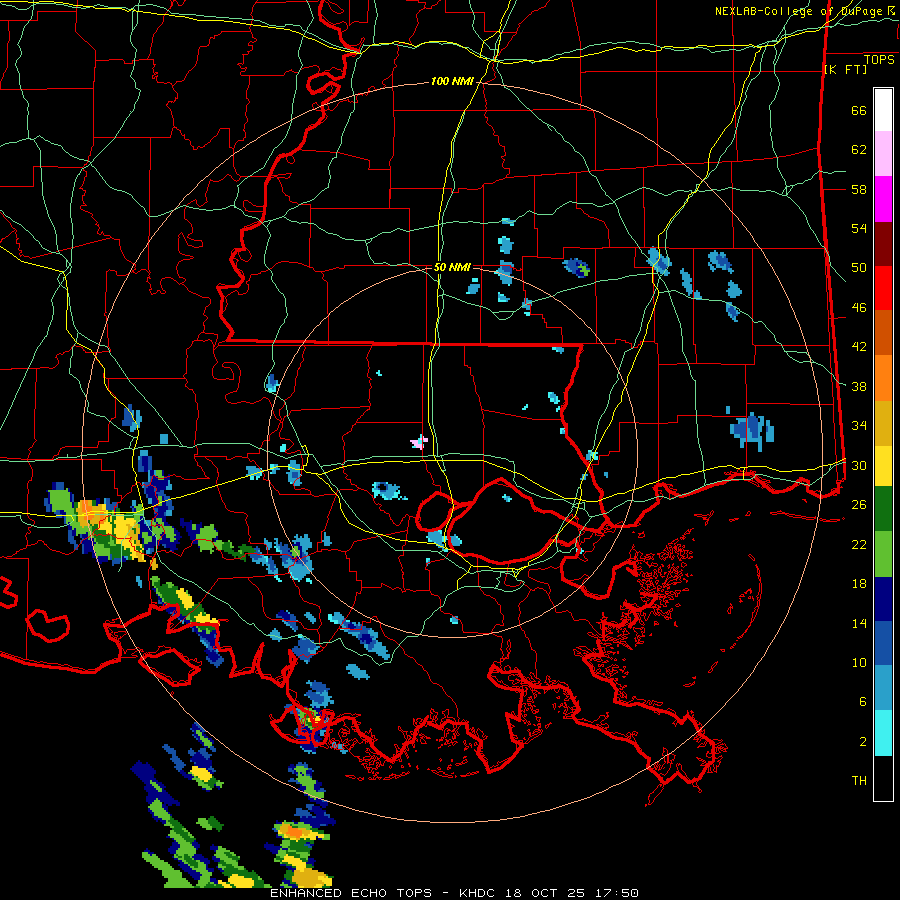
Task: Click the 10 legend value
Action: [859, 662]
